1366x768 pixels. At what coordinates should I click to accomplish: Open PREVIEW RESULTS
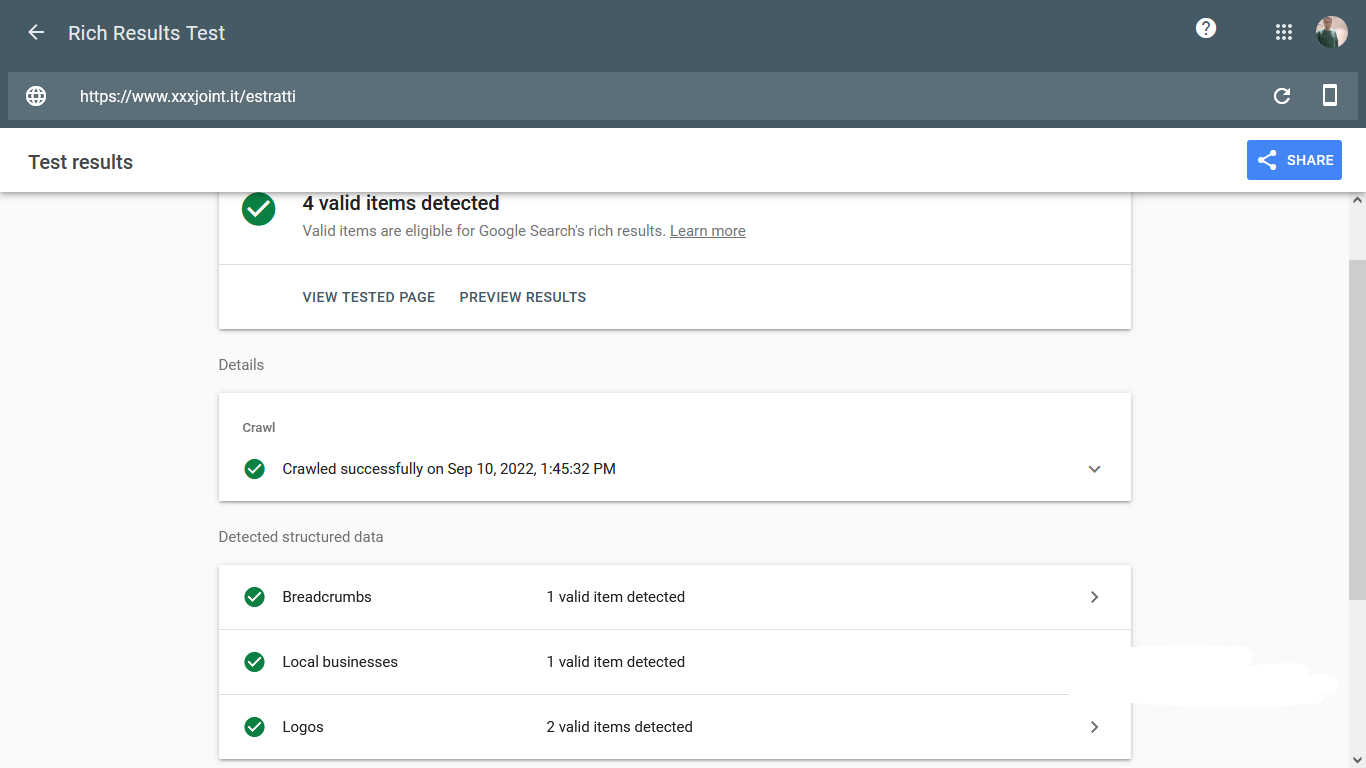pos(523,297)
